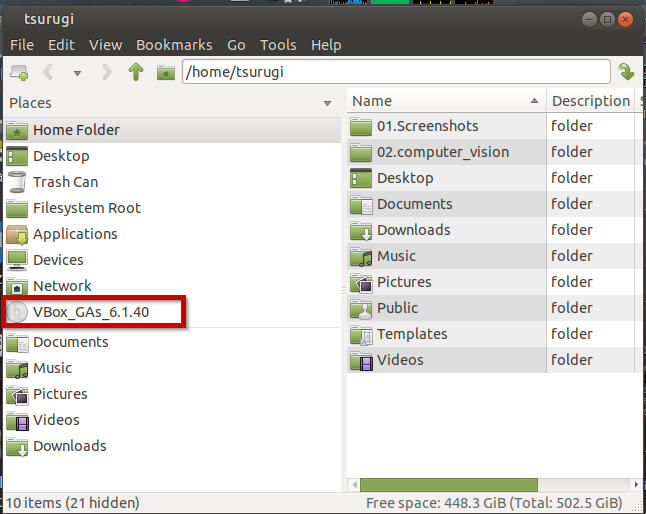Image resolution: width=646 pixels, height=514 pixels.
Task: Click the new tab icon in toolbar
Action: coord(19,72)
